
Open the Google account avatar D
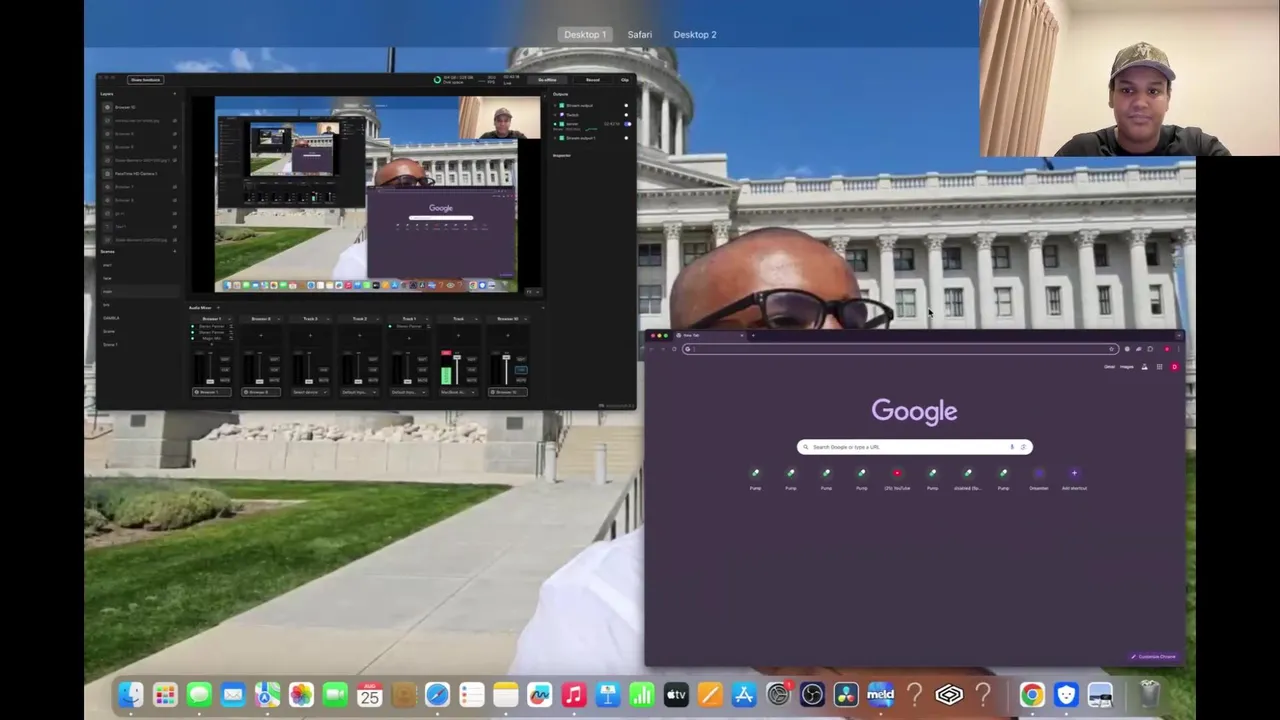coord(1175,367)
